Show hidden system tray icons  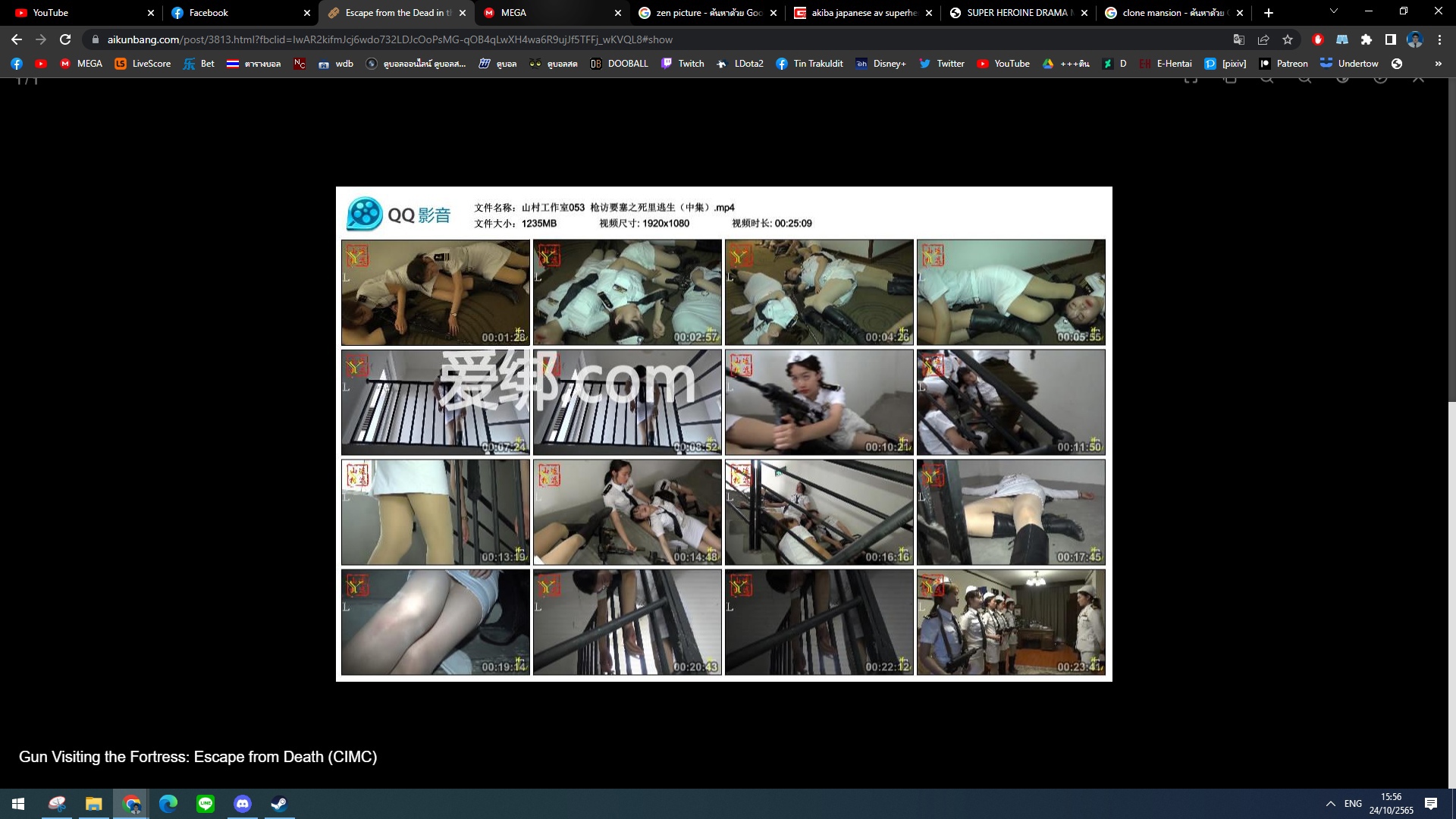coord(1330,804)
